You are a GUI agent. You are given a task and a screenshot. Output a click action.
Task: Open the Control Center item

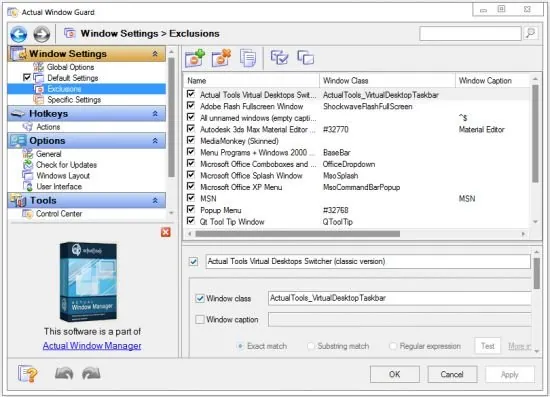(59, 214)
